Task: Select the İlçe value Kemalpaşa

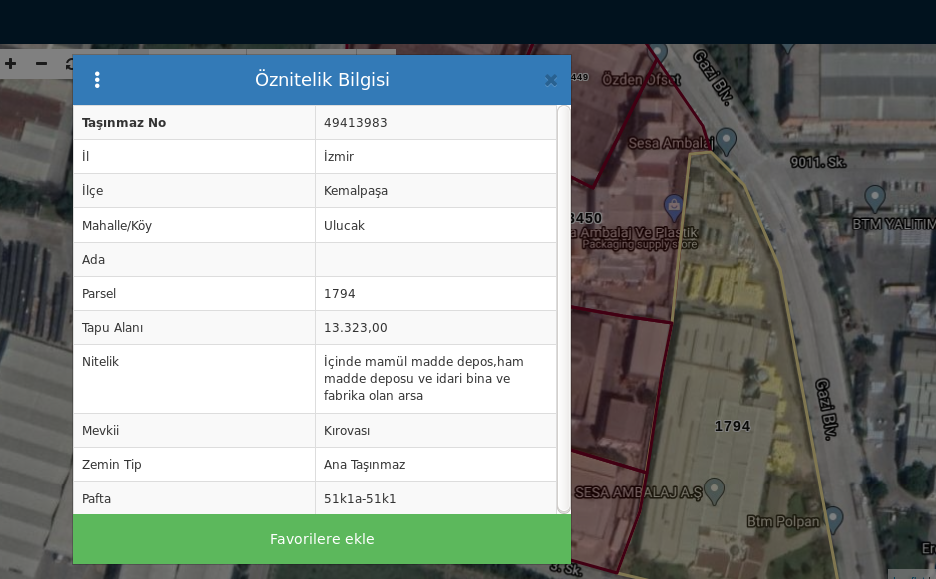Action: pyautogui.click(x=356, y=191)
